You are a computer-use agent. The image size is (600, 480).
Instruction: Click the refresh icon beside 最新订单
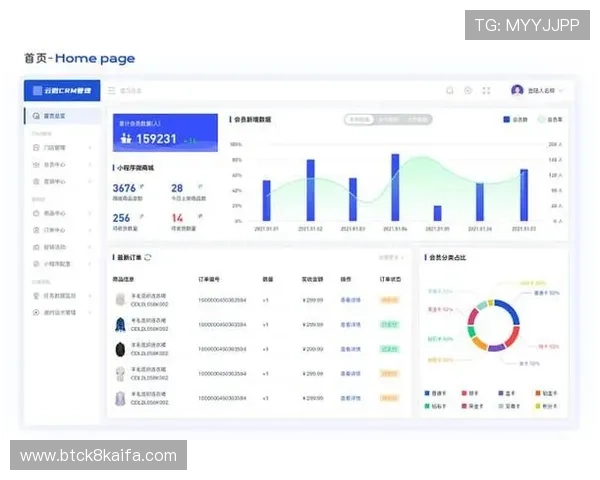pos(149,258)
